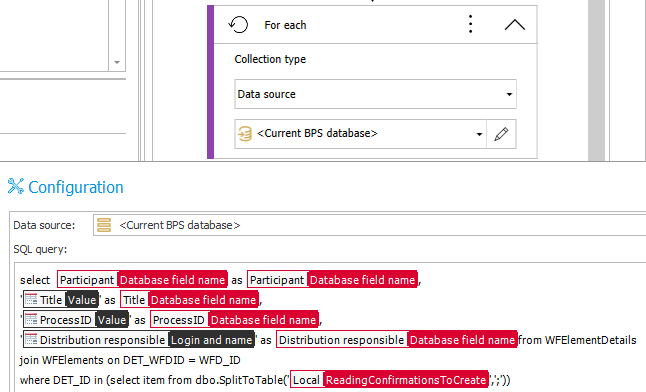Click the 'where DET_ID in' query text
The image size is (646, 392).
[61, 380]
